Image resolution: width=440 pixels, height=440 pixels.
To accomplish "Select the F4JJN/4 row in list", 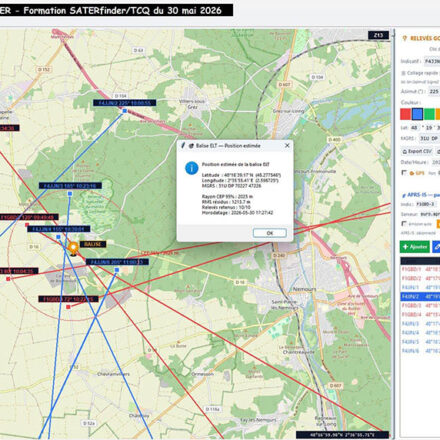I will coord(420,333).
